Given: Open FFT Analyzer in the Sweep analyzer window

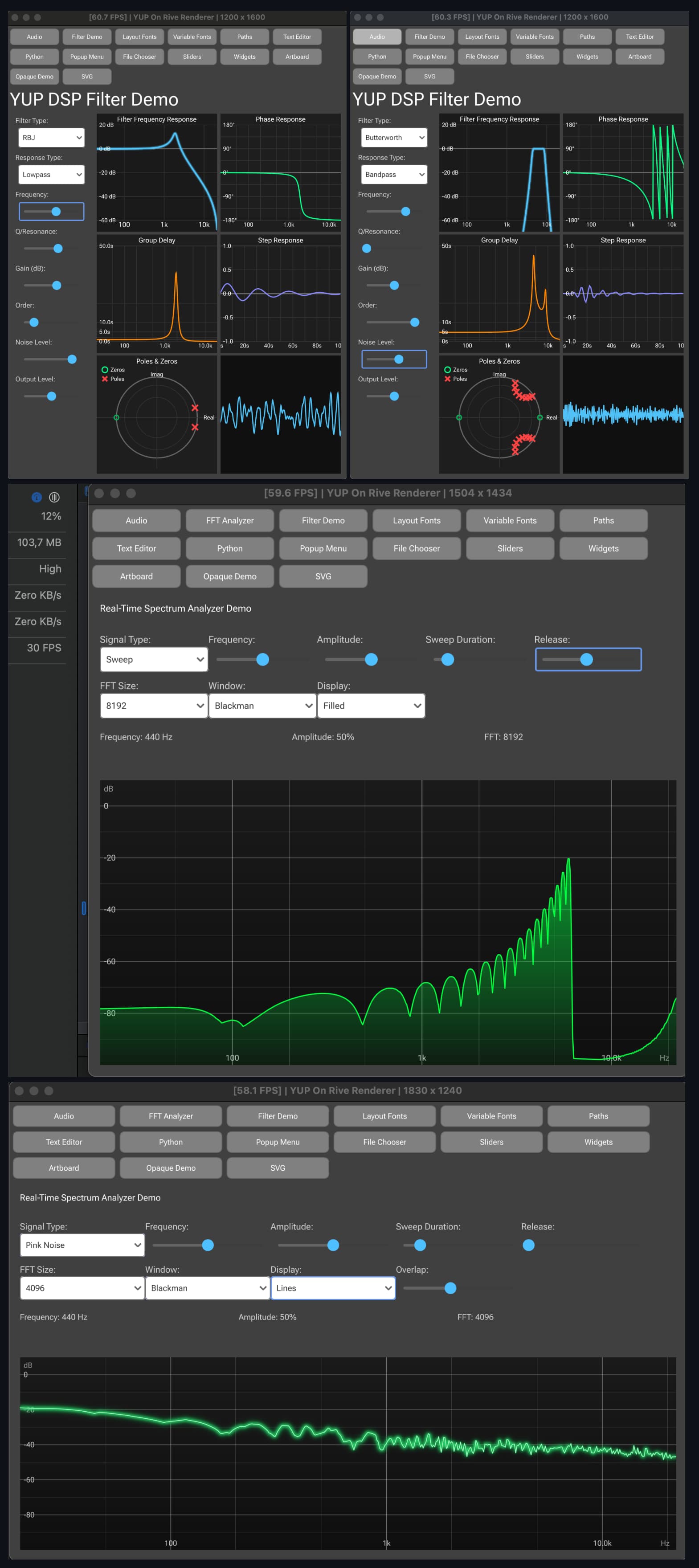Looking at the screenshot, I should (x=229, y=520).
